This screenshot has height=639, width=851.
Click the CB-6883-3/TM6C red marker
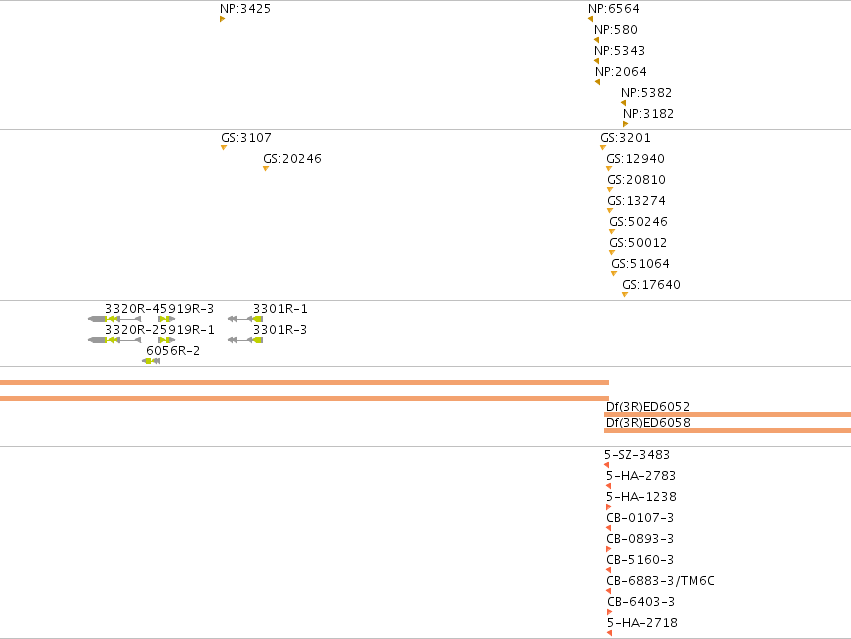608,591
